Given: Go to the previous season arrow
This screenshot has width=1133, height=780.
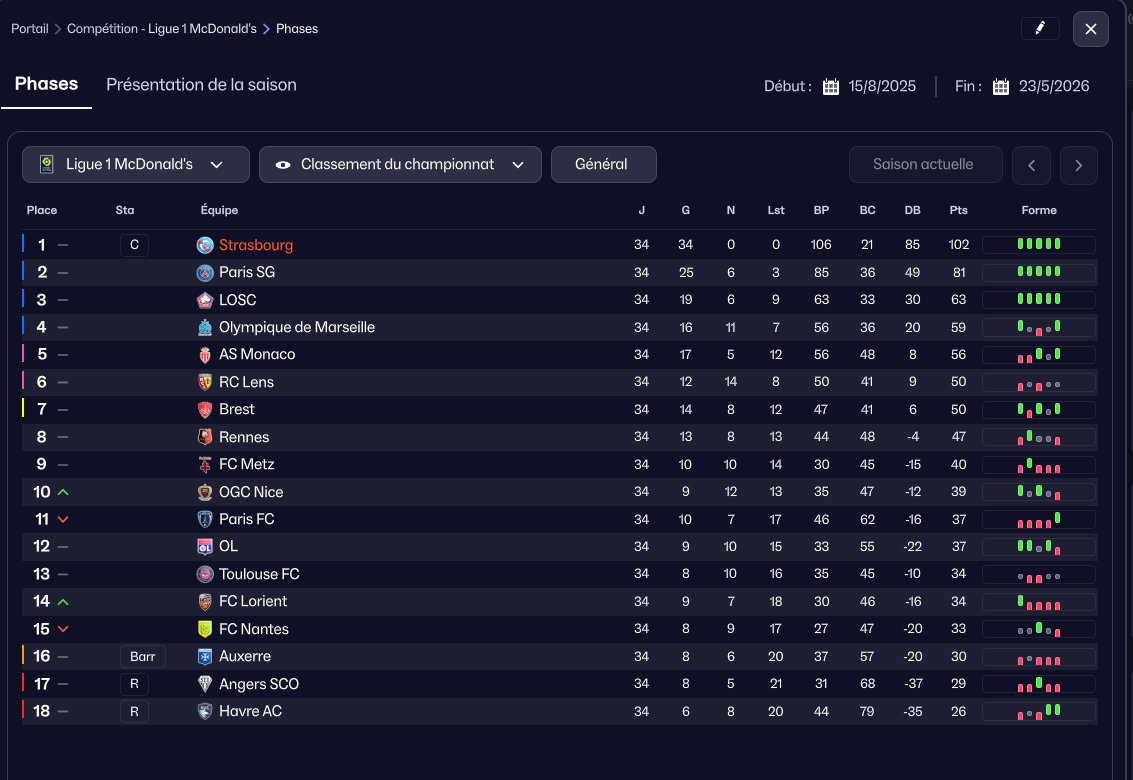Looking at the screenshot, I should (x=1031, y=166).
